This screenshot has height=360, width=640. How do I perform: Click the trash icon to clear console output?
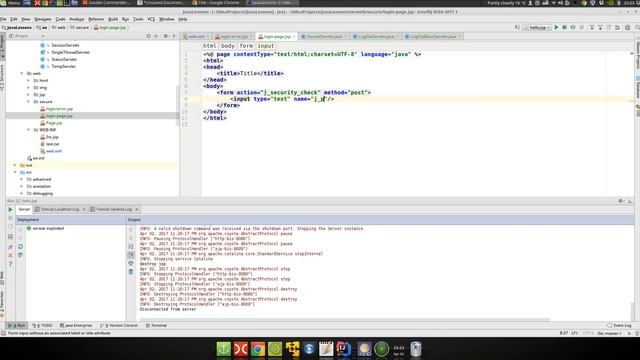pyautogui.click(x=131, y=272)
